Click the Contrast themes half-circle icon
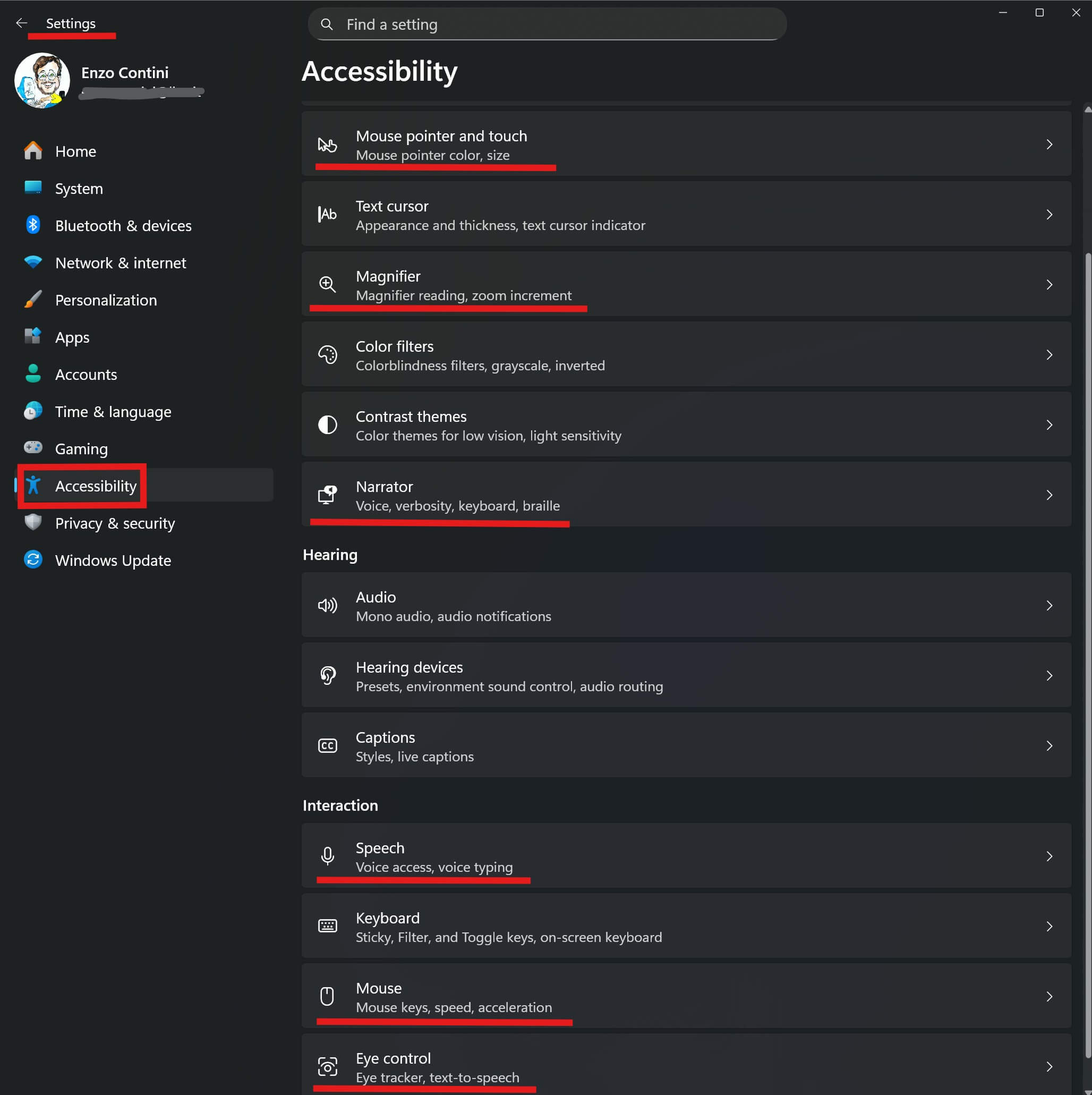The image size is (1092, 1095). [x=328, y=425]
